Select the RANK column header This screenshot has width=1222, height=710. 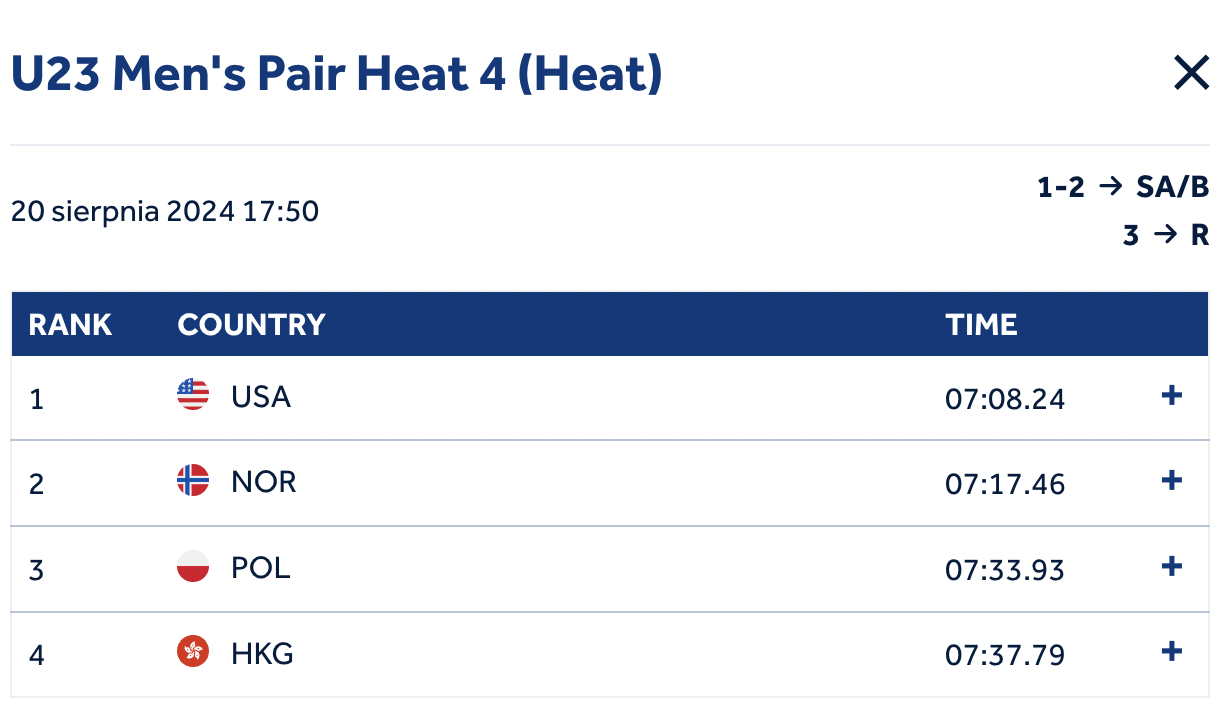tap(70, 325)
